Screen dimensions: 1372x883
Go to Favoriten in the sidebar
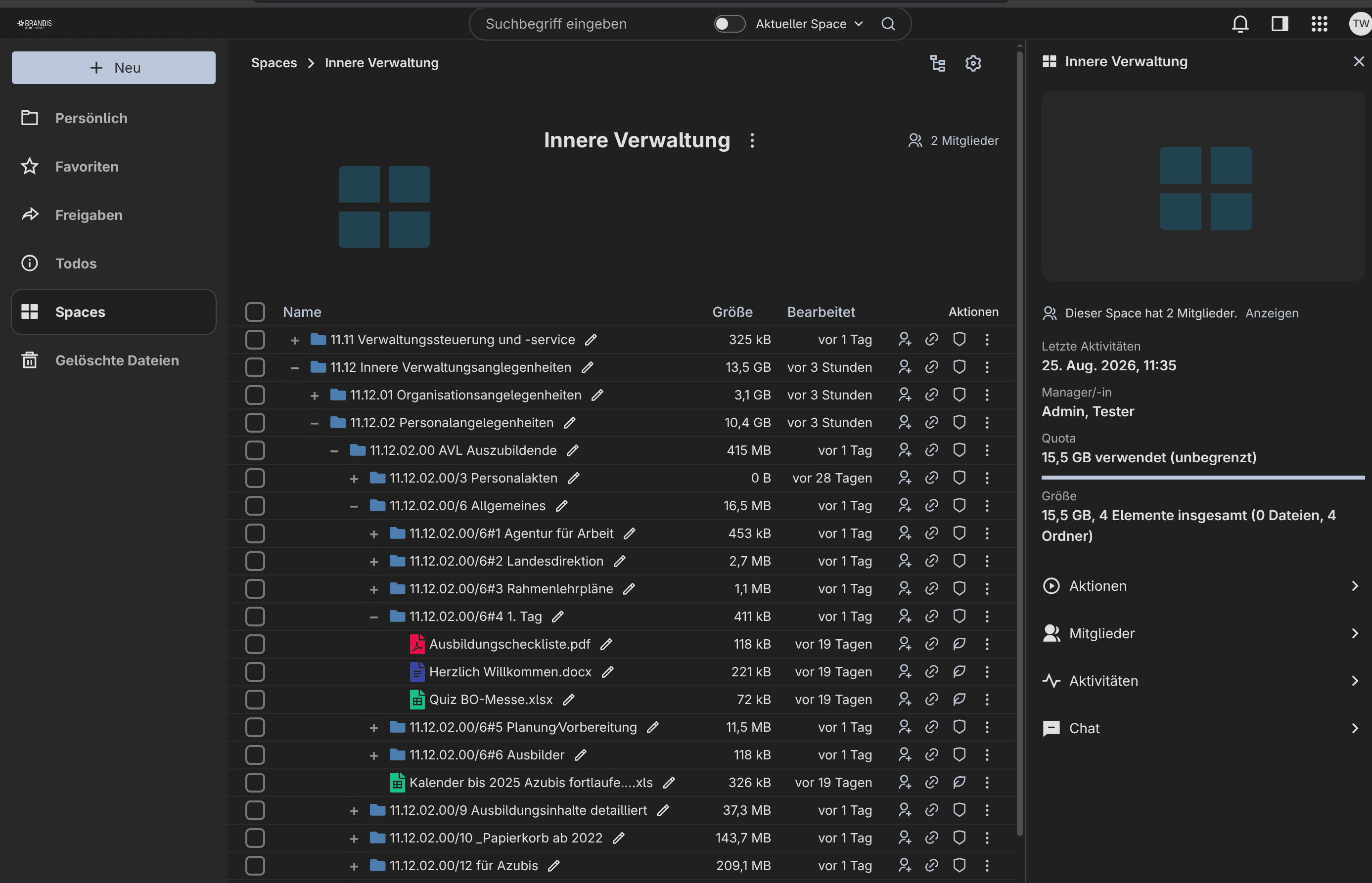pyautogui.click(x=114, y=166)
